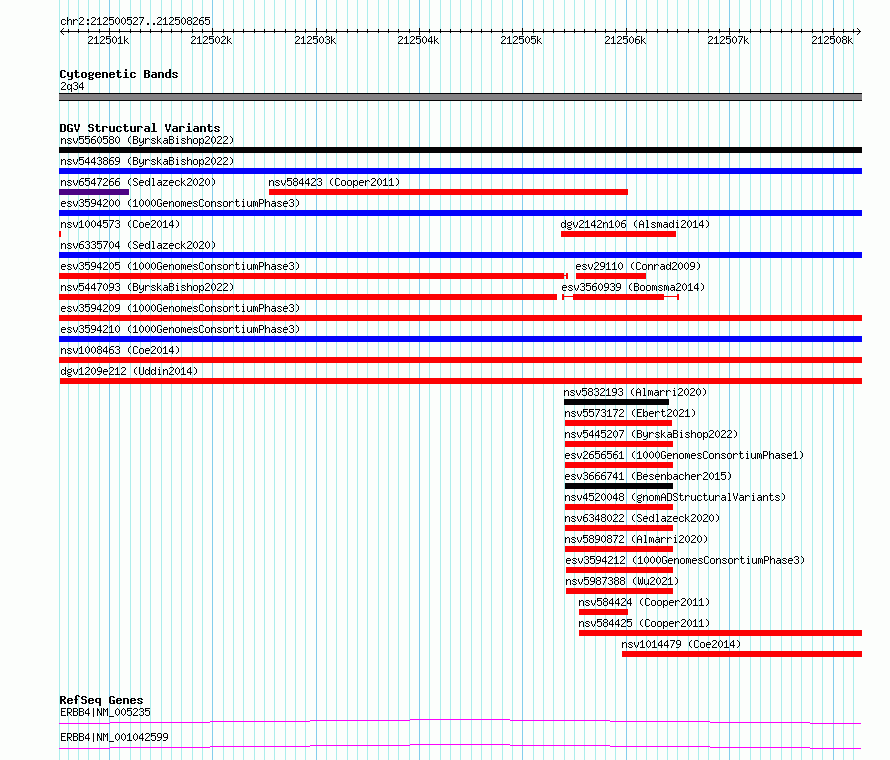Open esv3666741 (Besenbacher2015) label
This screenshot has height=760, width=890.
(x=648, y=476)
